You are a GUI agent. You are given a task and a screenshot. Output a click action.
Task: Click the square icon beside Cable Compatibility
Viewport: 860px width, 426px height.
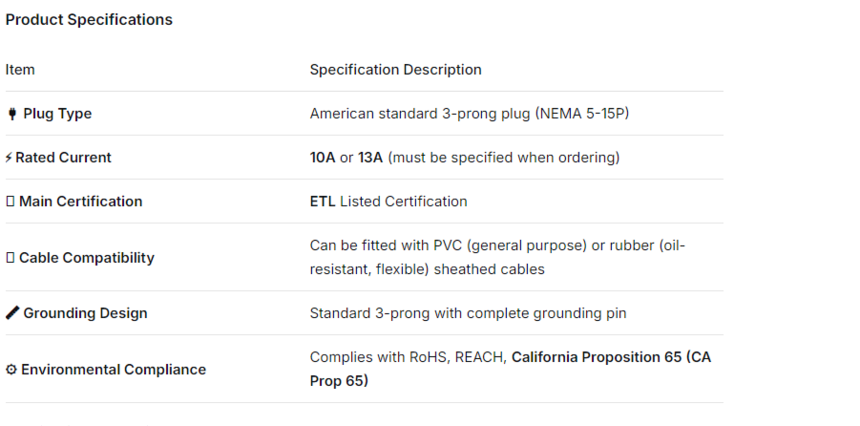point(10,258)
